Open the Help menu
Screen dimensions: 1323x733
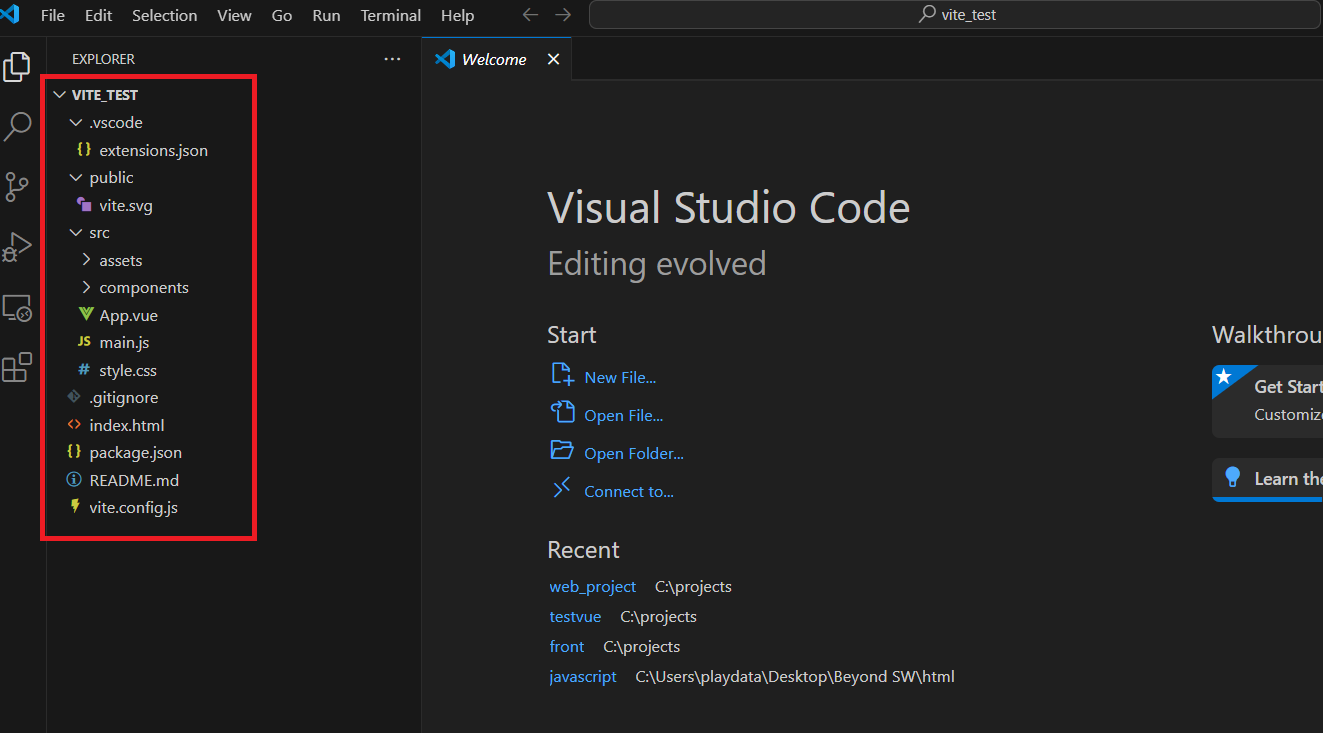click(x=457, y=15)
